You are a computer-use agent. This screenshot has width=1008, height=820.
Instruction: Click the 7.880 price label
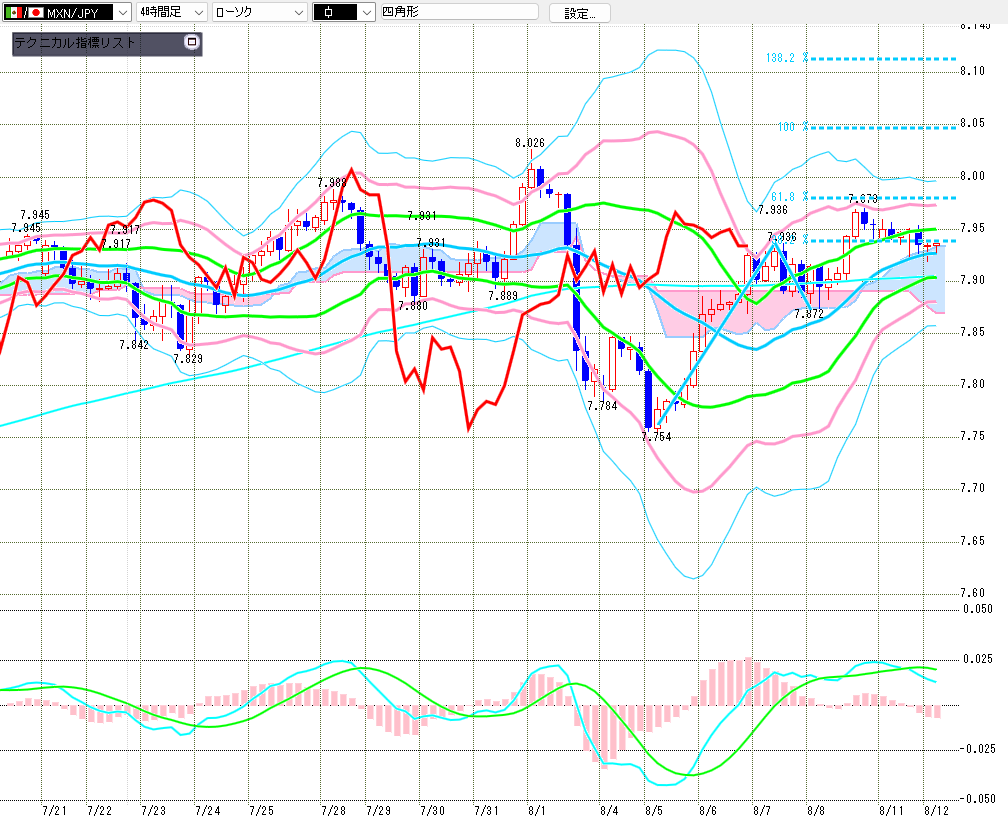(x=413, y=306)
